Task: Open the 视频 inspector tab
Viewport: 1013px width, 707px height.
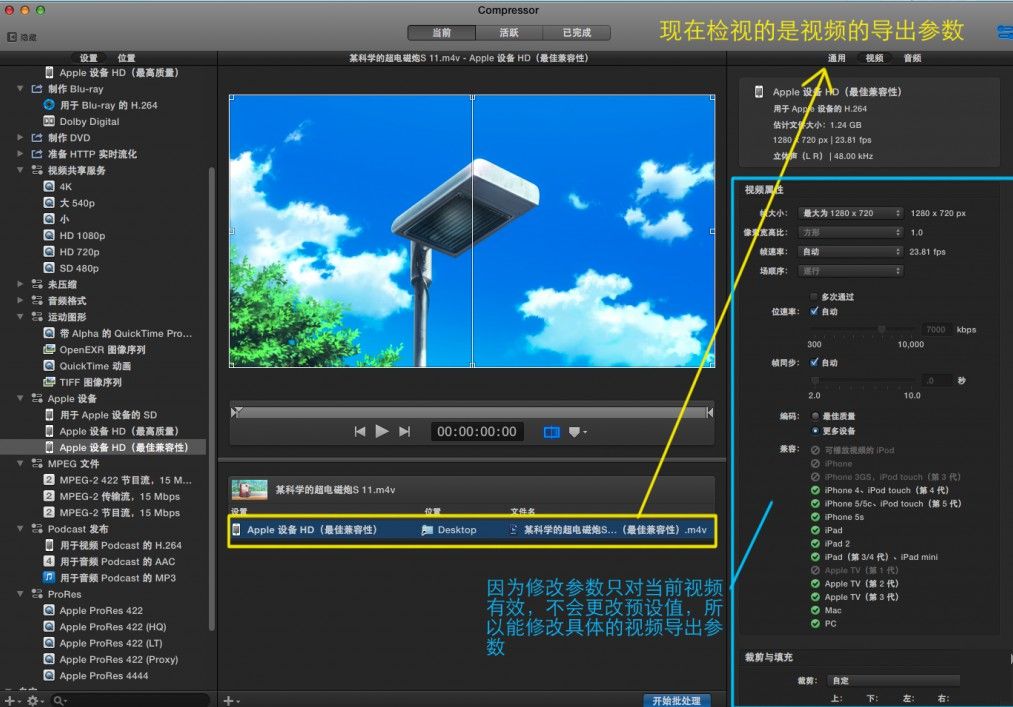Action: tap(875, 58)
